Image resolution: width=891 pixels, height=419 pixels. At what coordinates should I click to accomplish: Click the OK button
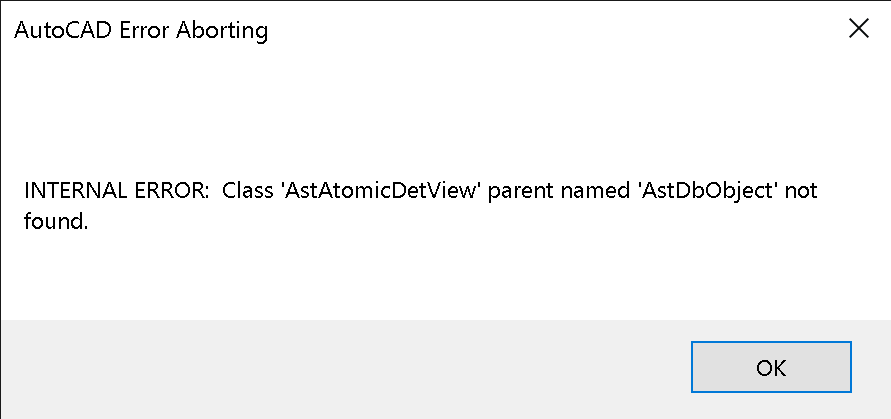click(x=770, y=367)
